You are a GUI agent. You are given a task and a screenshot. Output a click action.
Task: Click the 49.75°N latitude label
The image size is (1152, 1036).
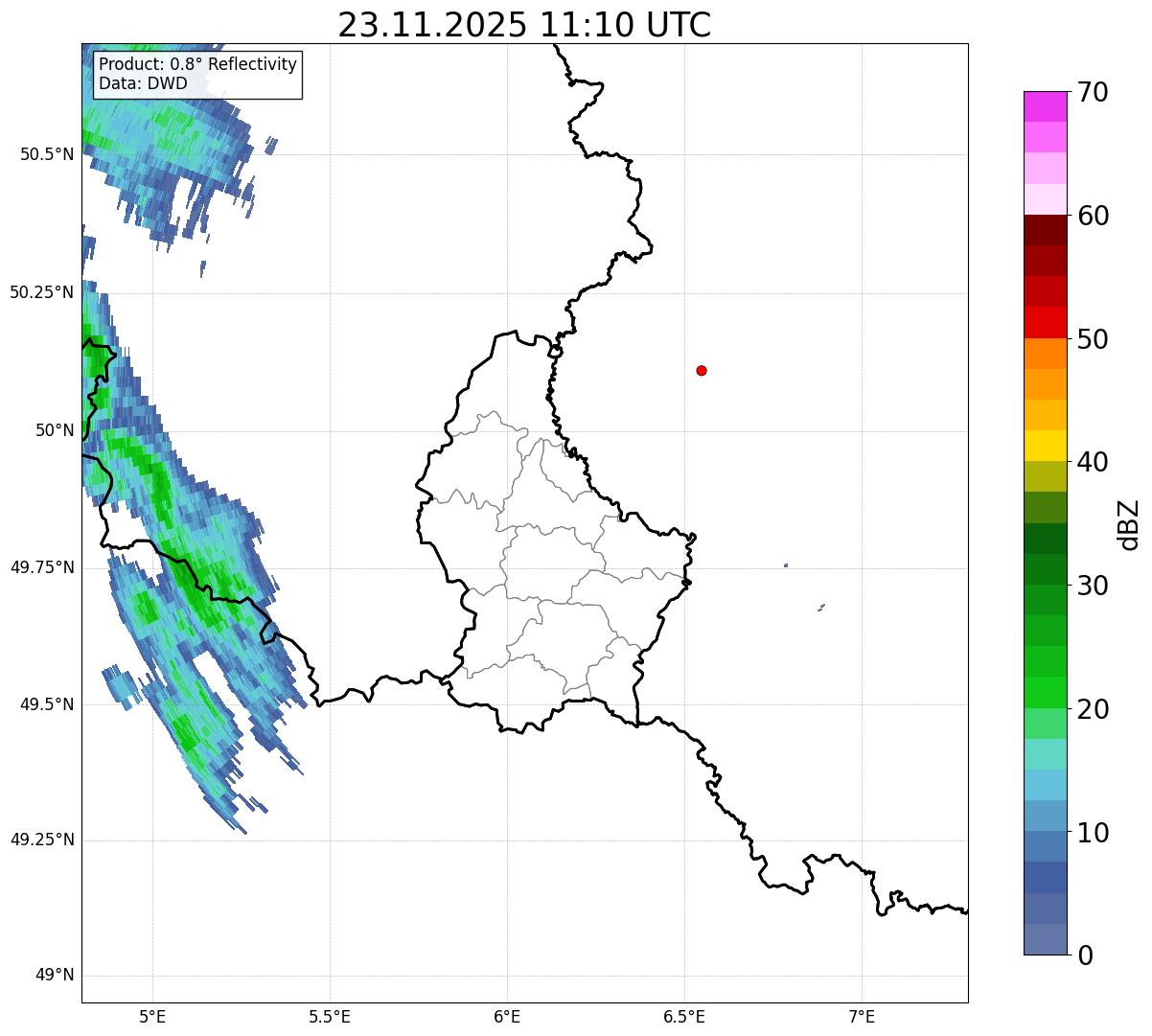coord(41,567)
